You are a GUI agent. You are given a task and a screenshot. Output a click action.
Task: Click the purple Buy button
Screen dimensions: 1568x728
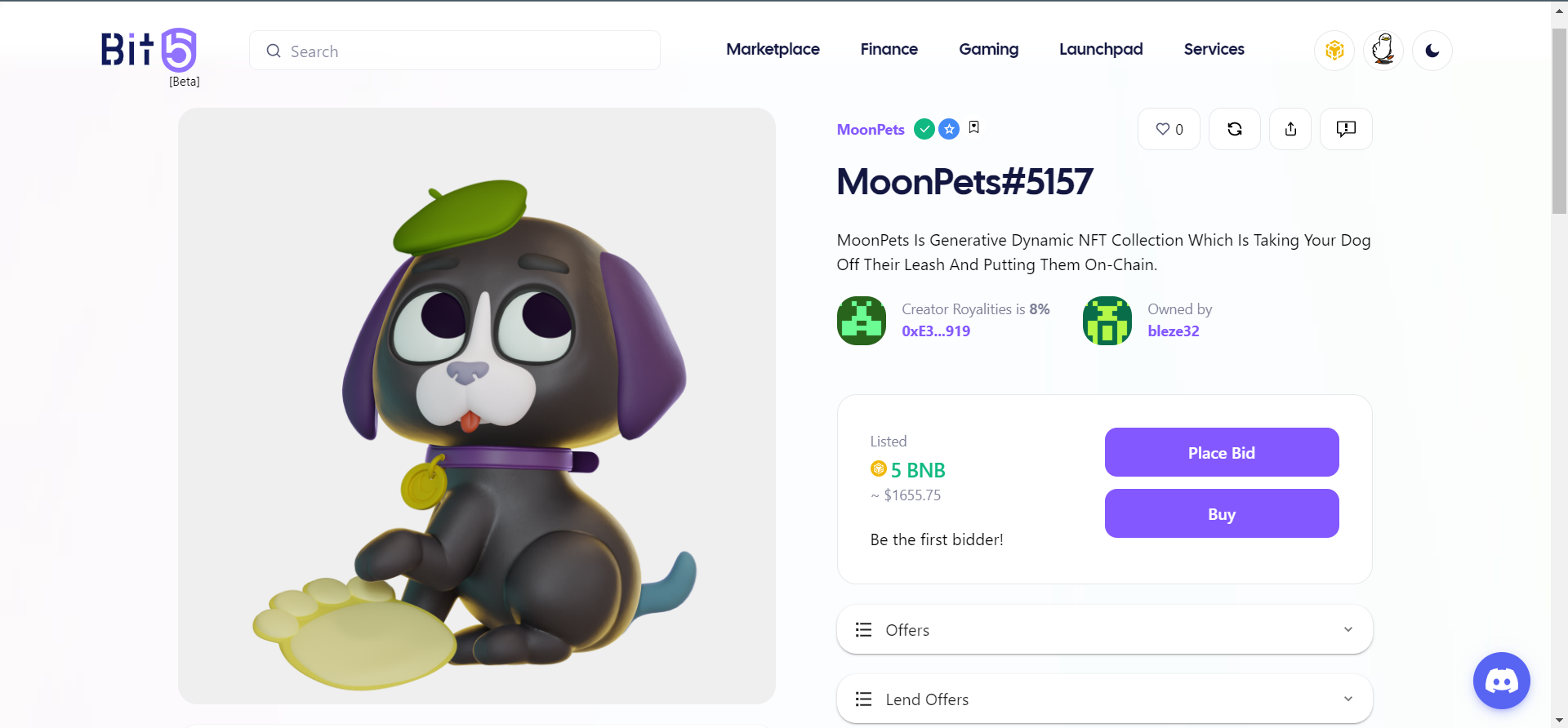pos(1222,513)
